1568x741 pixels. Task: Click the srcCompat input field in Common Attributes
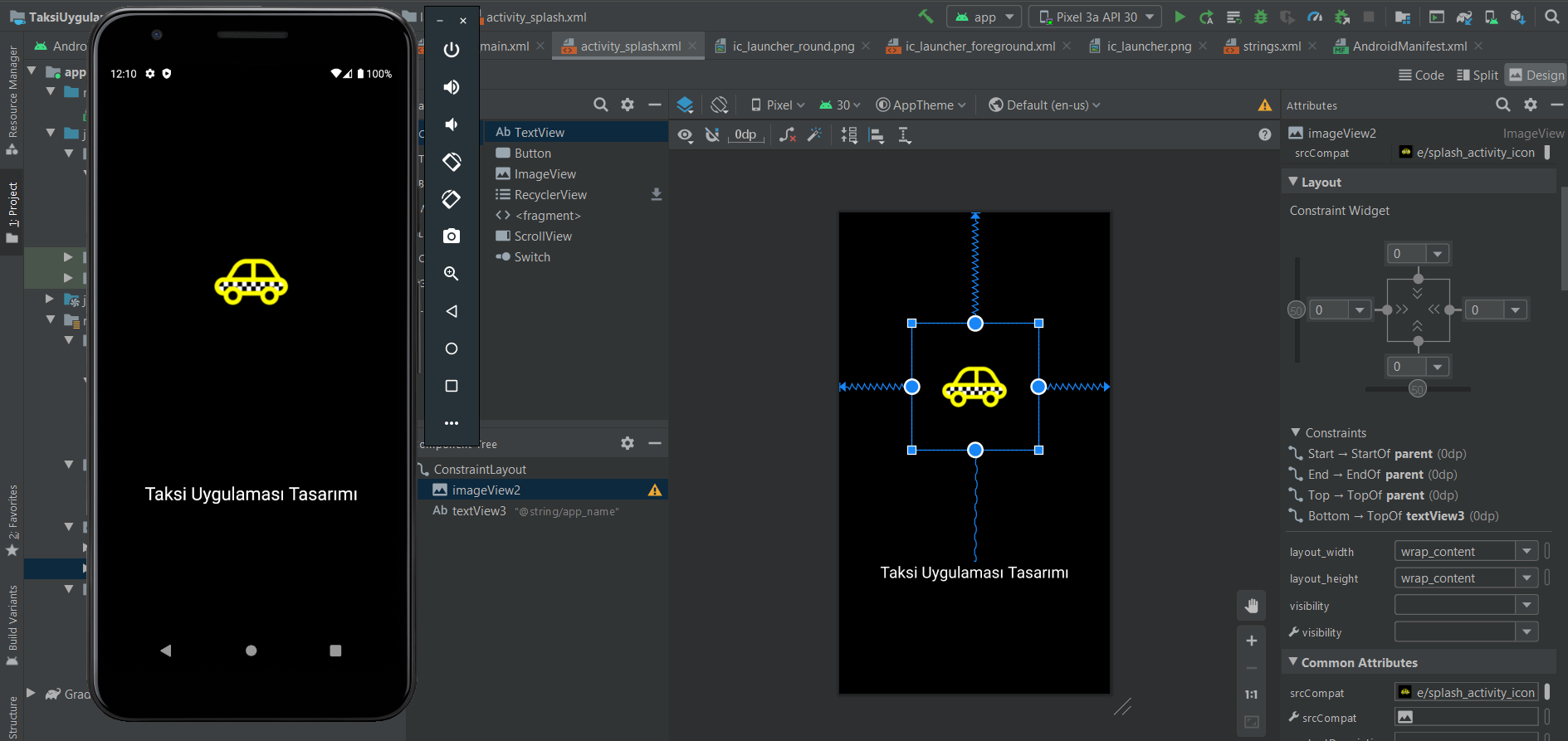click(x=1467, y=693)
